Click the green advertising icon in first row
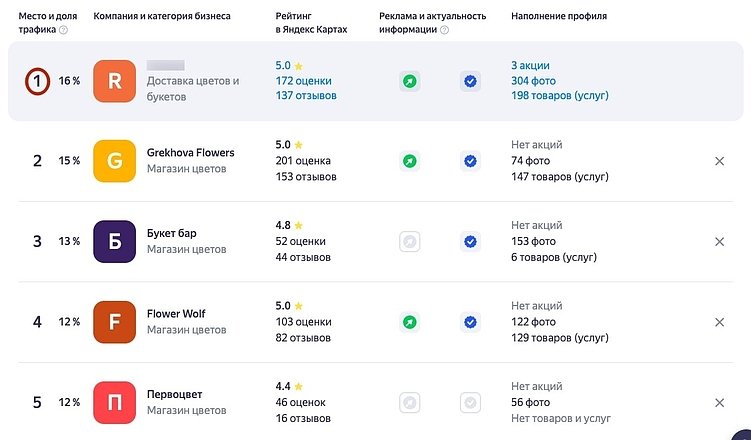 tap(409, 81)
